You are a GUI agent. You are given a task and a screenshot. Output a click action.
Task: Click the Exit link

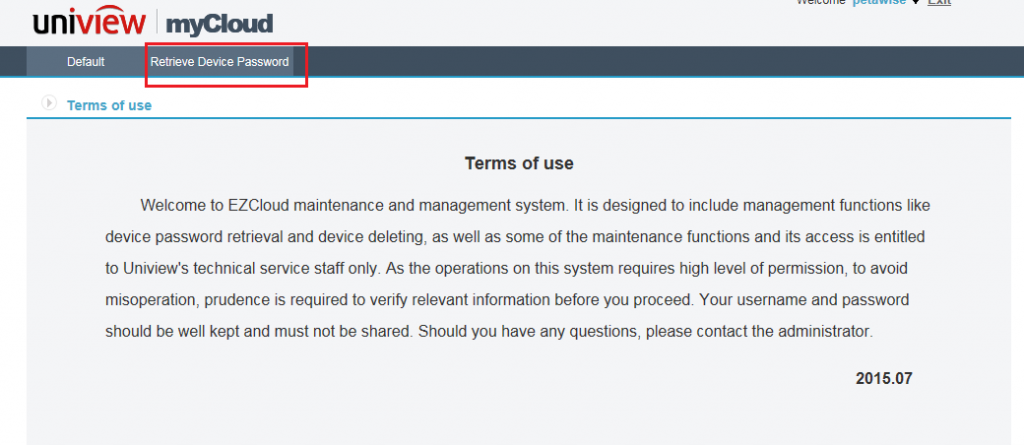pyautogui.click(x=939, y=3)
